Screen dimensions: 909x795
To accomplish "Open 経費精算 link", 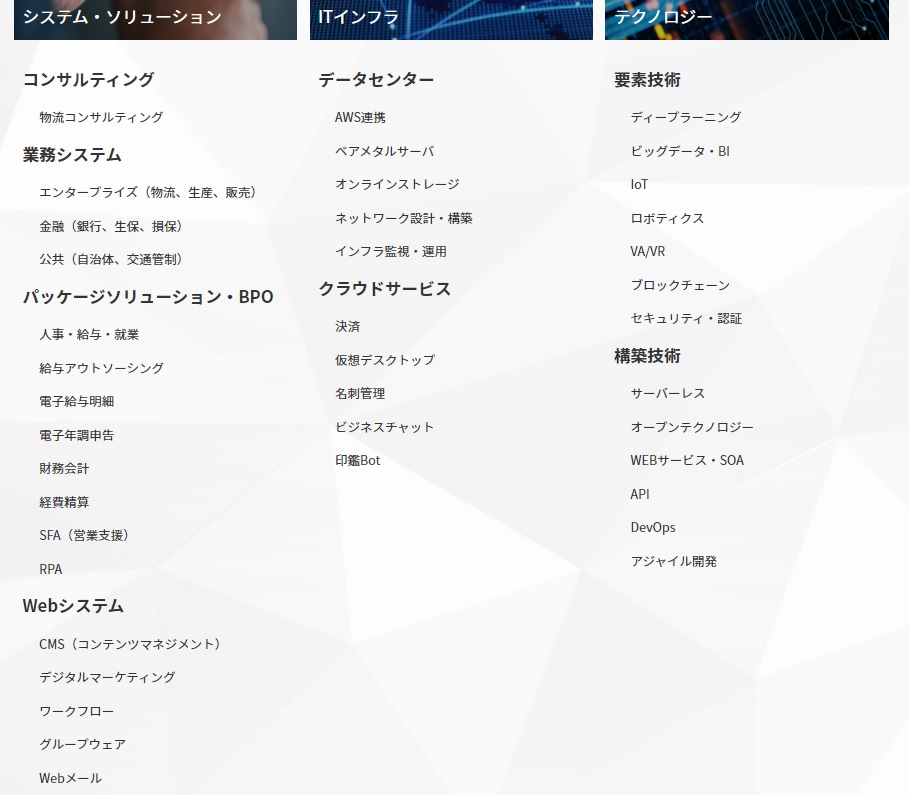I will click(64, 502).
